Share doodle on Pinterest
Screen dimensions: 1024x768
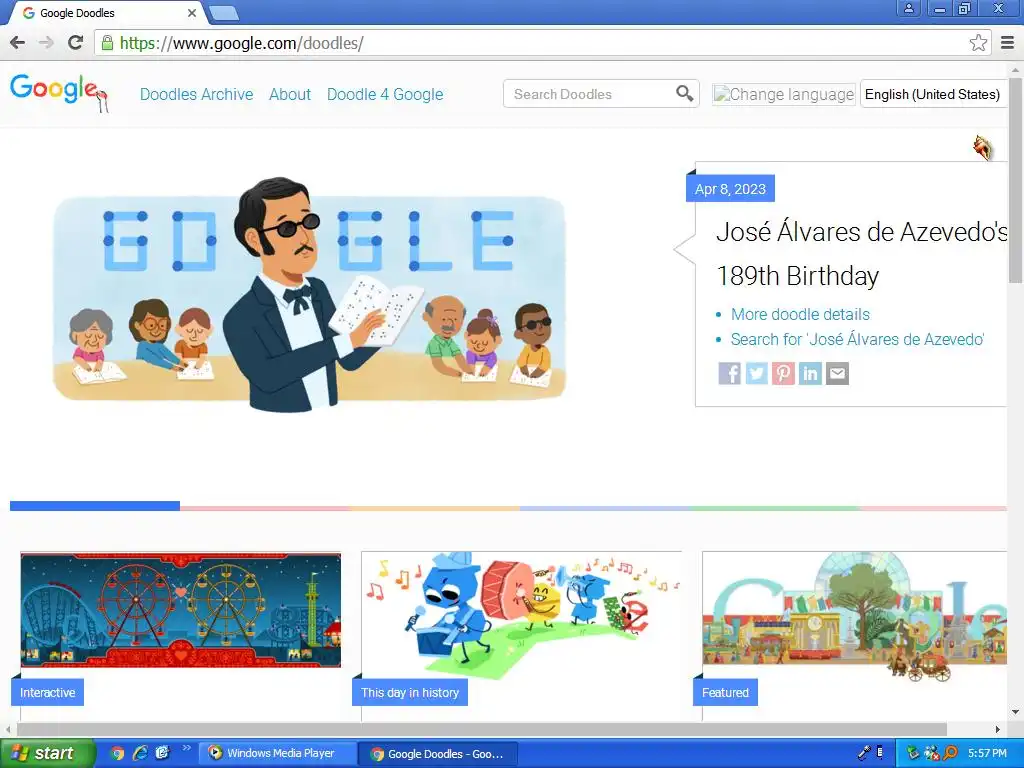tap(783, 374)
